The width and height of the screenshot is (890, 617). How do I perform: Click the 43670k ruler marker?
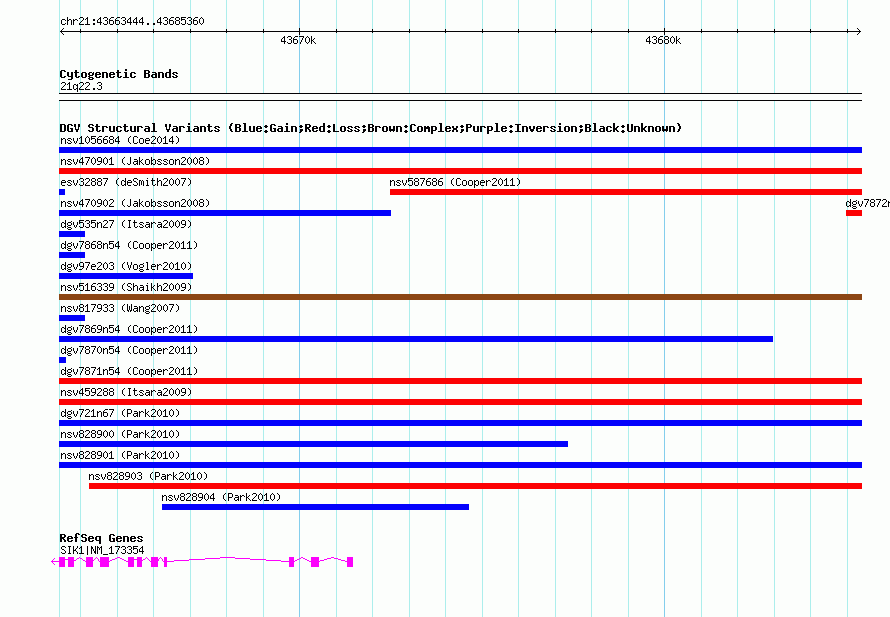click(298, 40)
